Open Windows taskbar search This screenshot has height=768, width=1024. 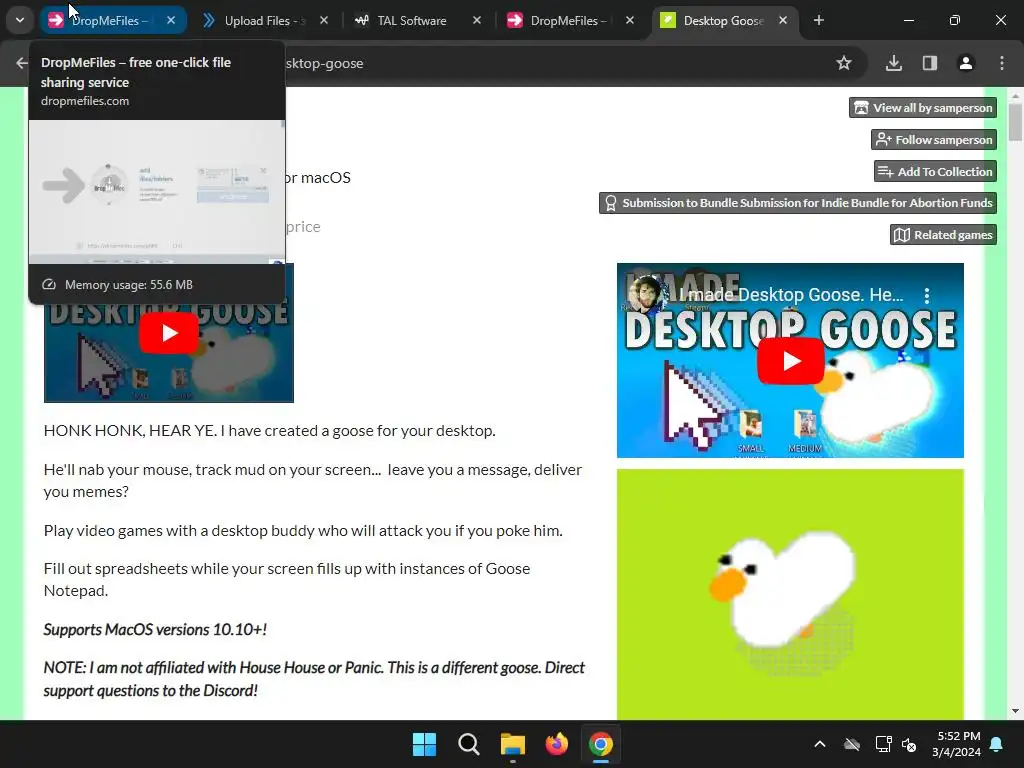[468, 744]
